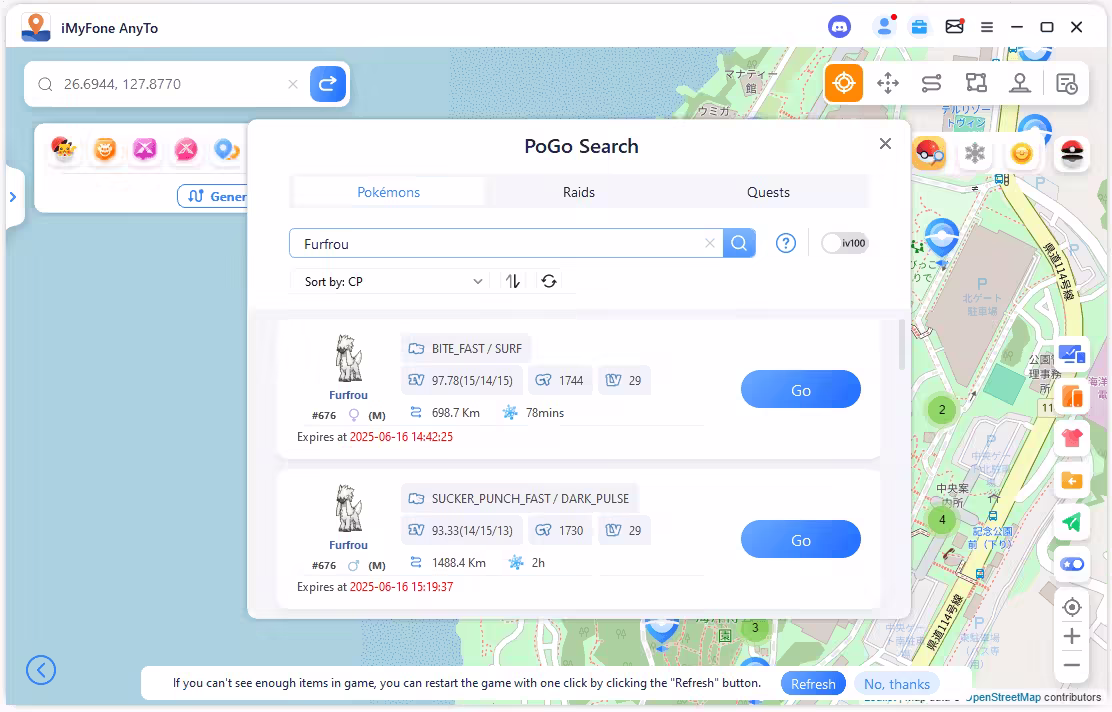Open the Discord community icon
Image resolution: width=1112 pixels, height=712 pixels.
click(x=840, y=27)
